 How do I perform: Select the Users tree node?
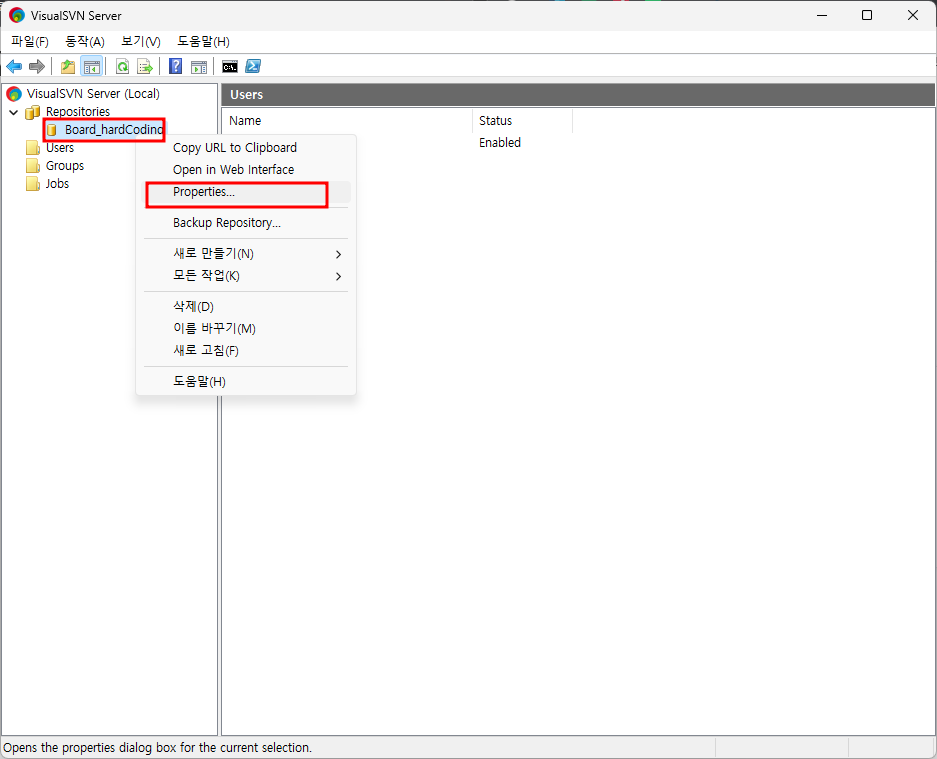[60, 148]
